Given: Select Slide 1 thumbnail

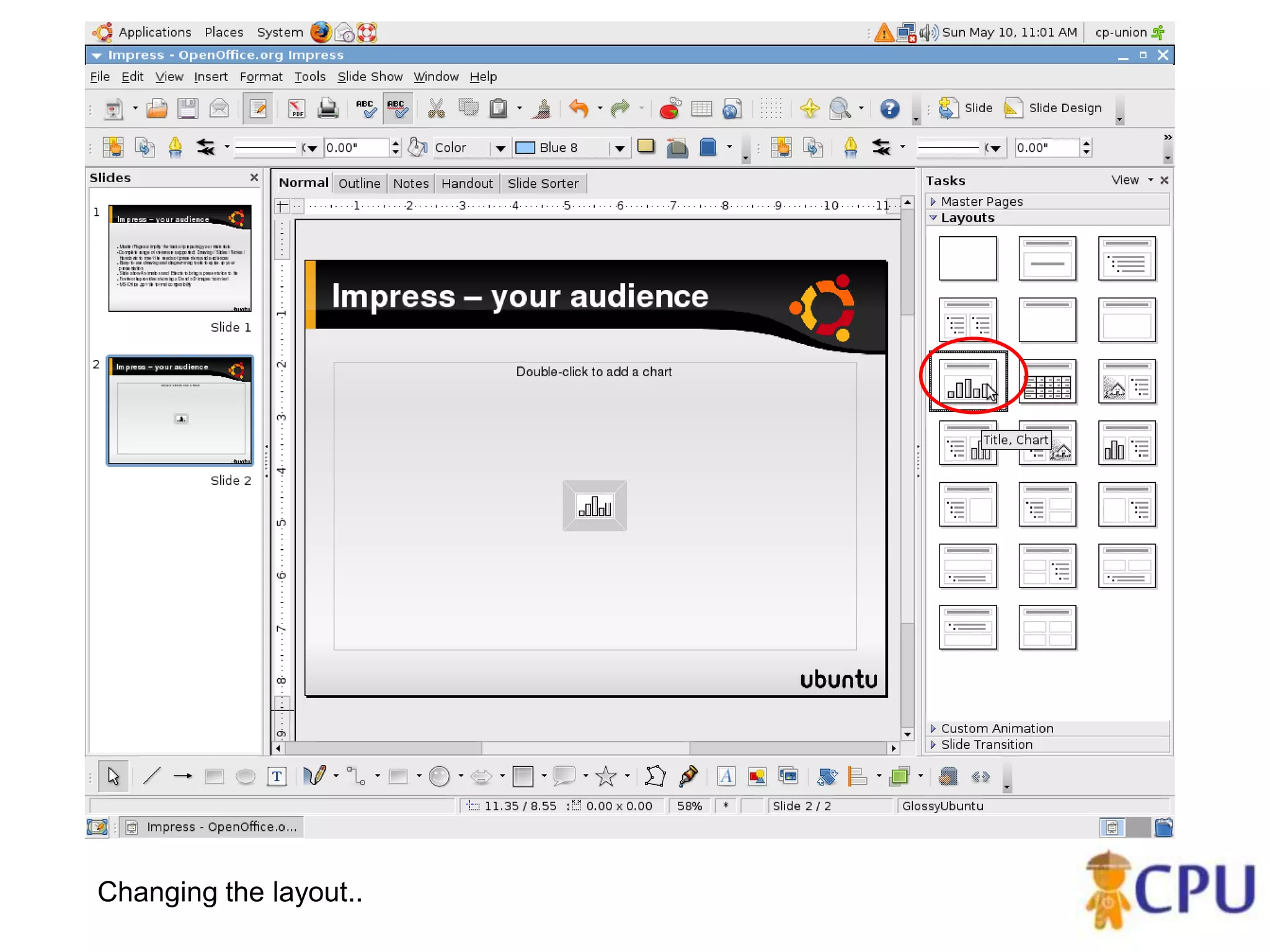Looking at the screenshot, I should coord(180,258).
